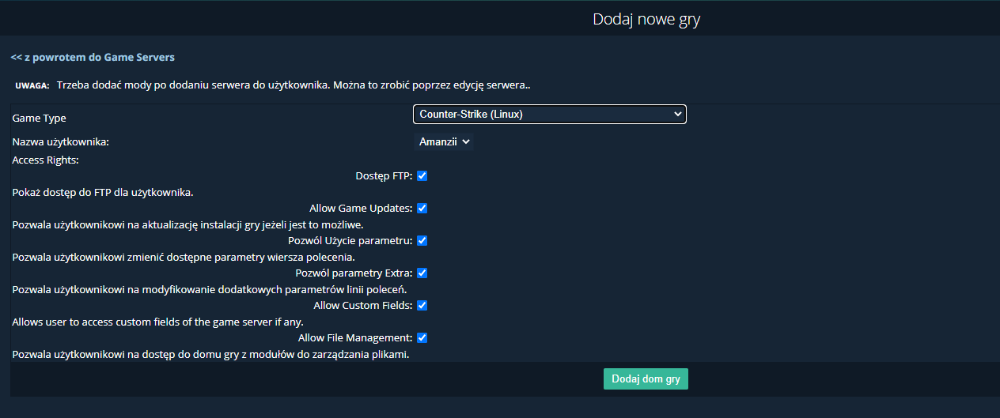Toggle the Pozwól parametry Extra checkbox

pyautogui.click(x=422, y=273)
